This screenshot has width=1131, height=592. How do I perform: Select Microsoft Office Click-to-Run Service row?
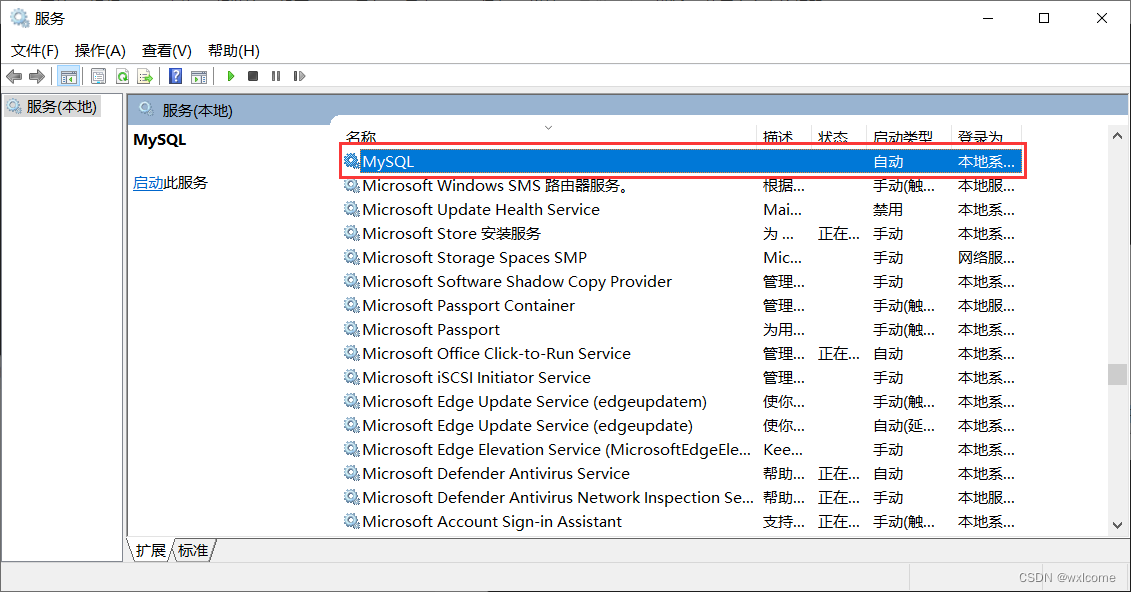pos(682,353)
